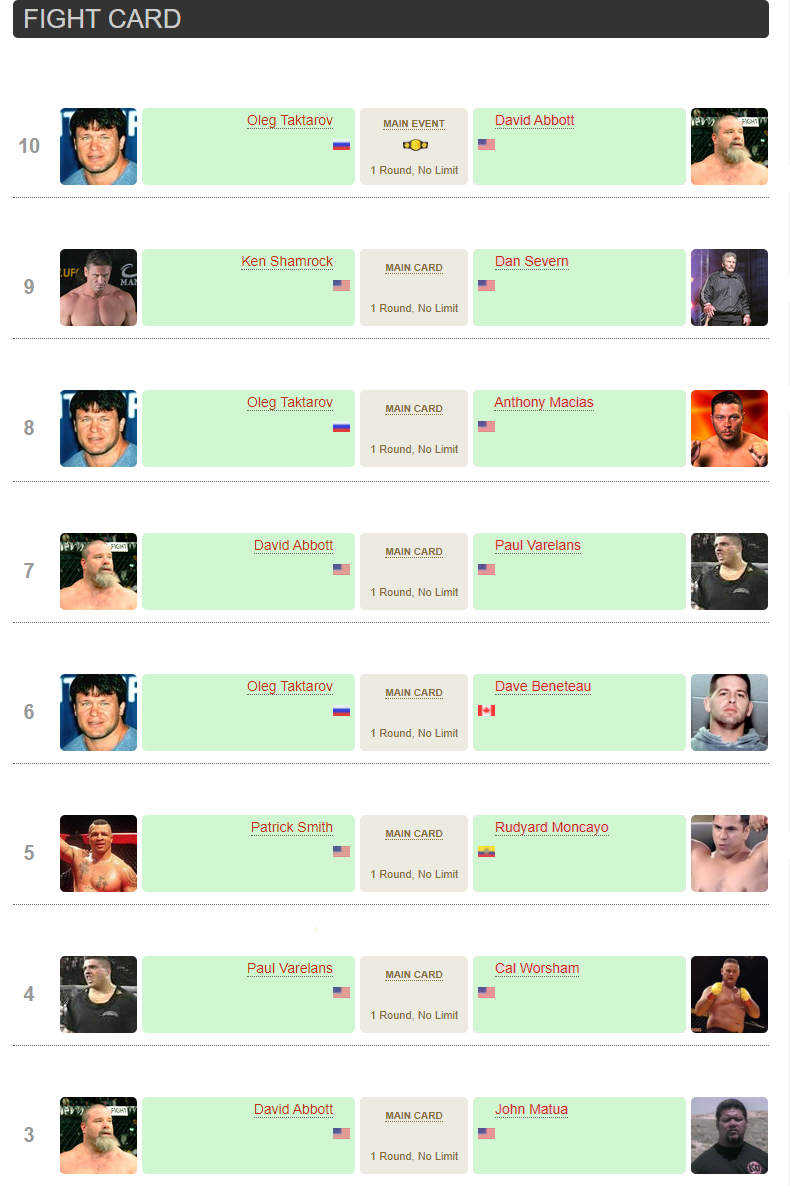
Task: Click the MAIN CARD label in fight 9
Action: [x=414, y=268]
